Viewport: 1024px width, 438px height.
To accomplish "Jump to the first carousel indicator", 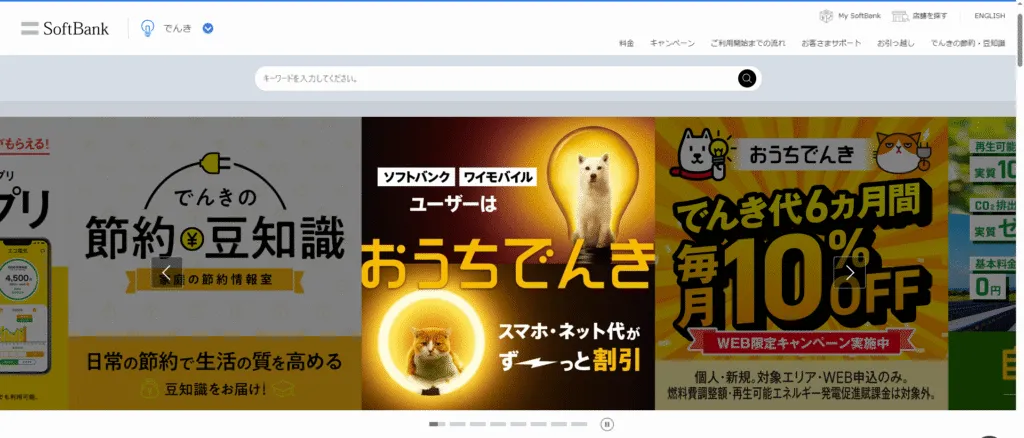I will coord(437,424).
